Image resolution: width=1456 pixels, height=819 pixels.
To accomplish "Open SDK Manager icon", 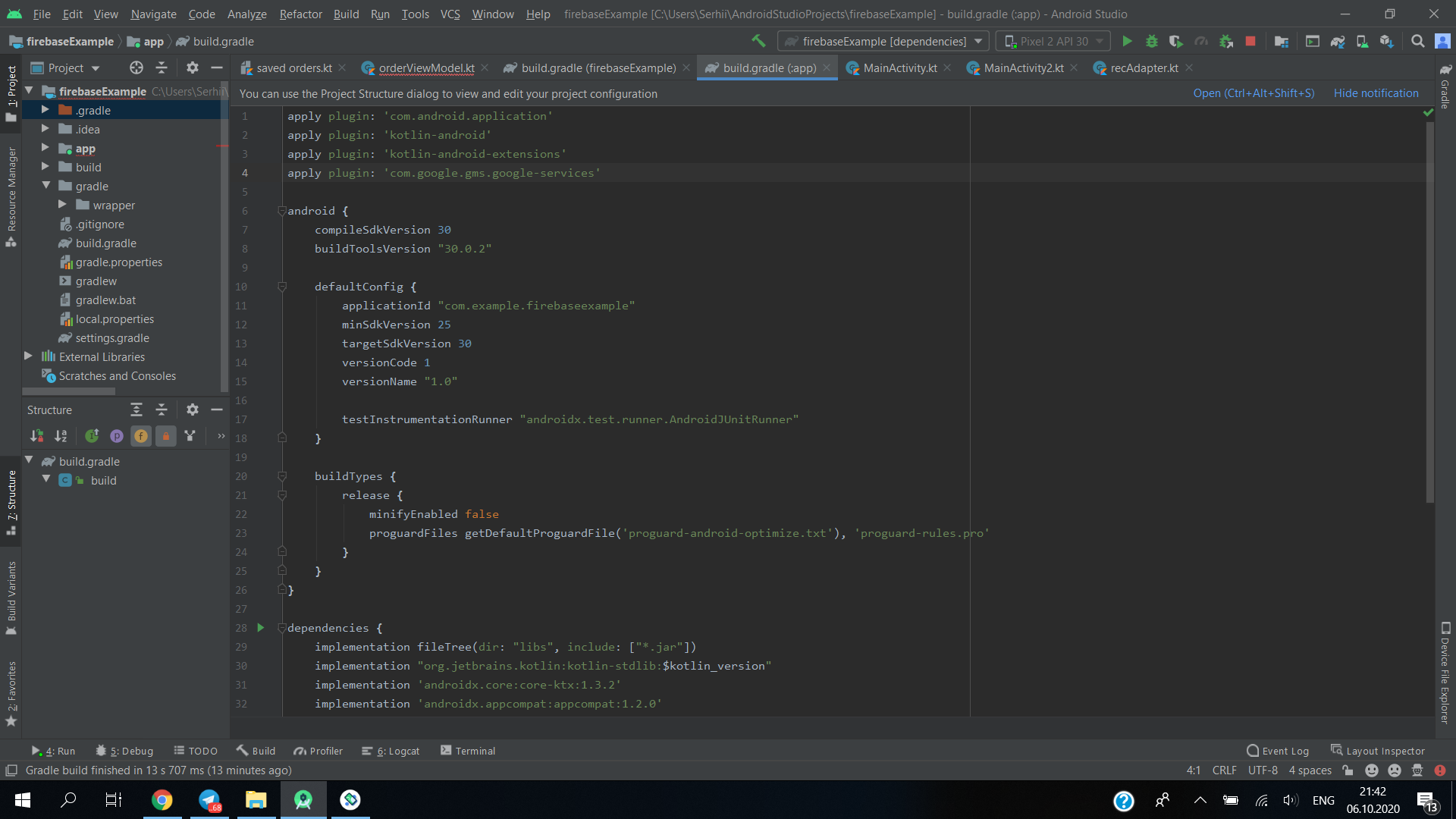I will coord(1386,41).
